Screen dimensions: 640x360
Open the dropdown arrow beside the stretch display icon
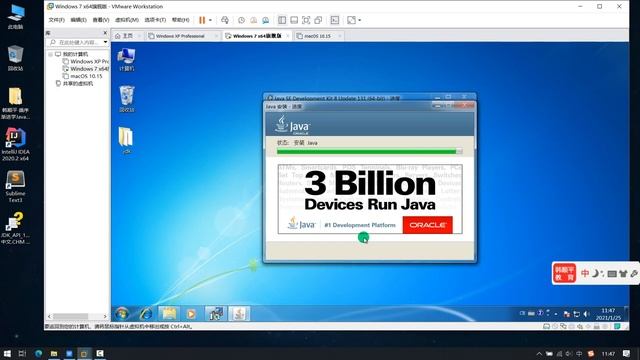360,20
